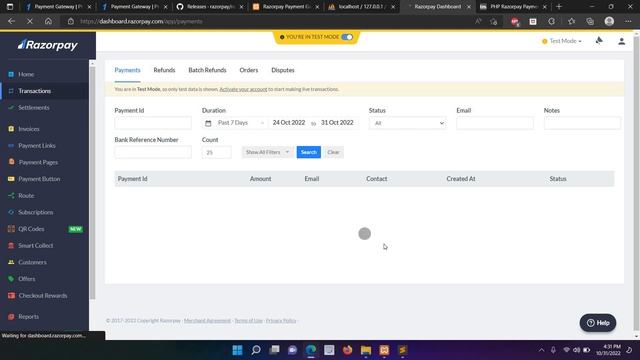The height and width of the screenshot is (360, 640).
Task: Open Home in the sidebar
Action: point(26,74)
